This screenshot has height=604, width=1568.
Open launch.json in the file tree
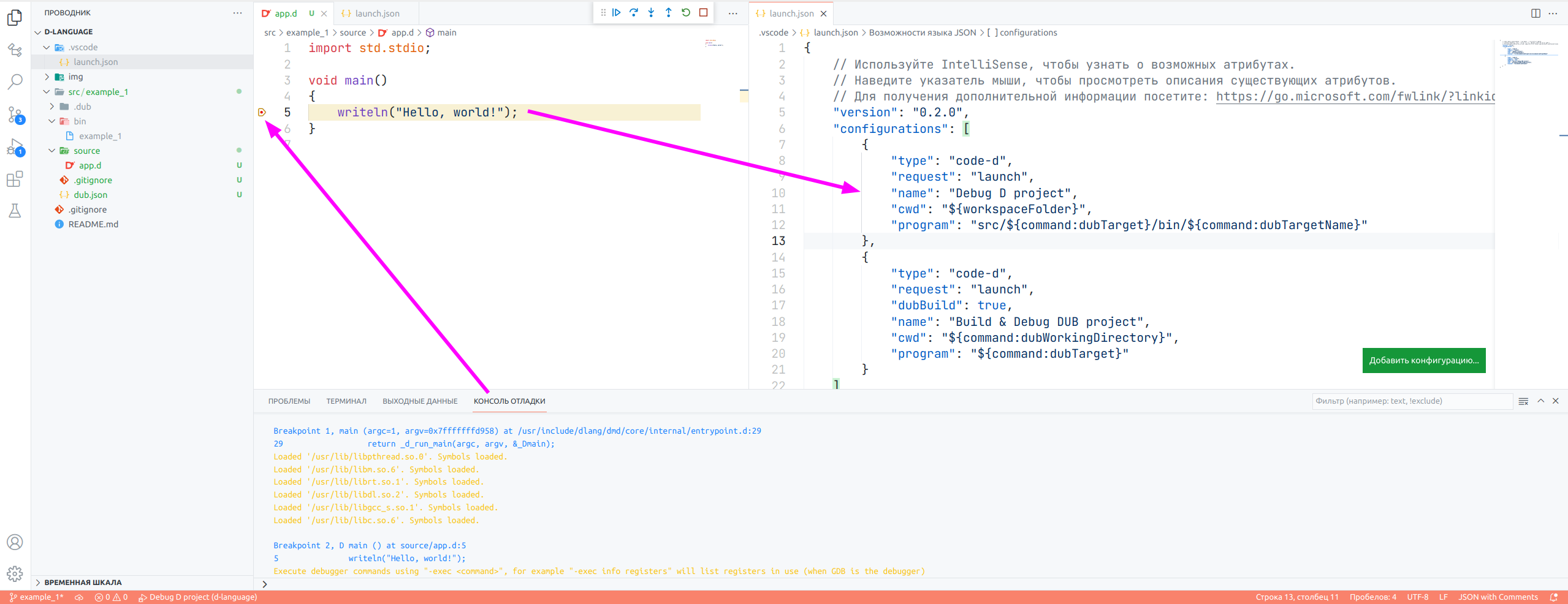click(x=96, y=62)
